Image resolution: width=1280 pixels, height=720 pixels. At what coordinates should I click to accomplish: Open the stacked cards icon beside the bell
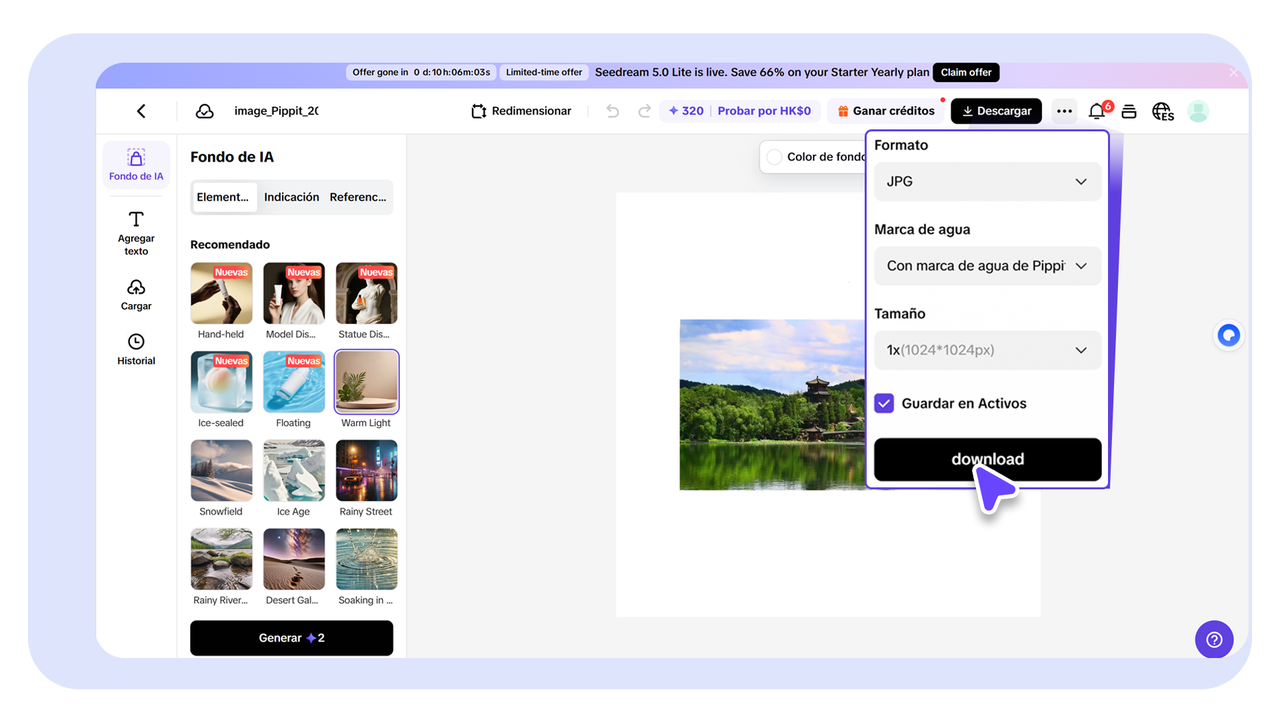point(1129,111)
